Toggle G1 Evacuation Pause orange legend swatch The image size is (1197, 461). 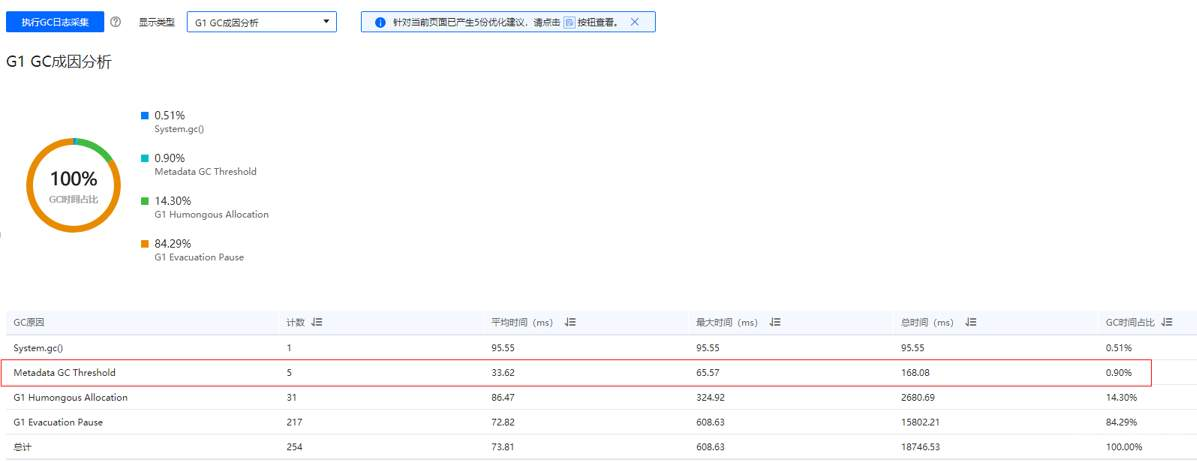[x=146, y=244]
